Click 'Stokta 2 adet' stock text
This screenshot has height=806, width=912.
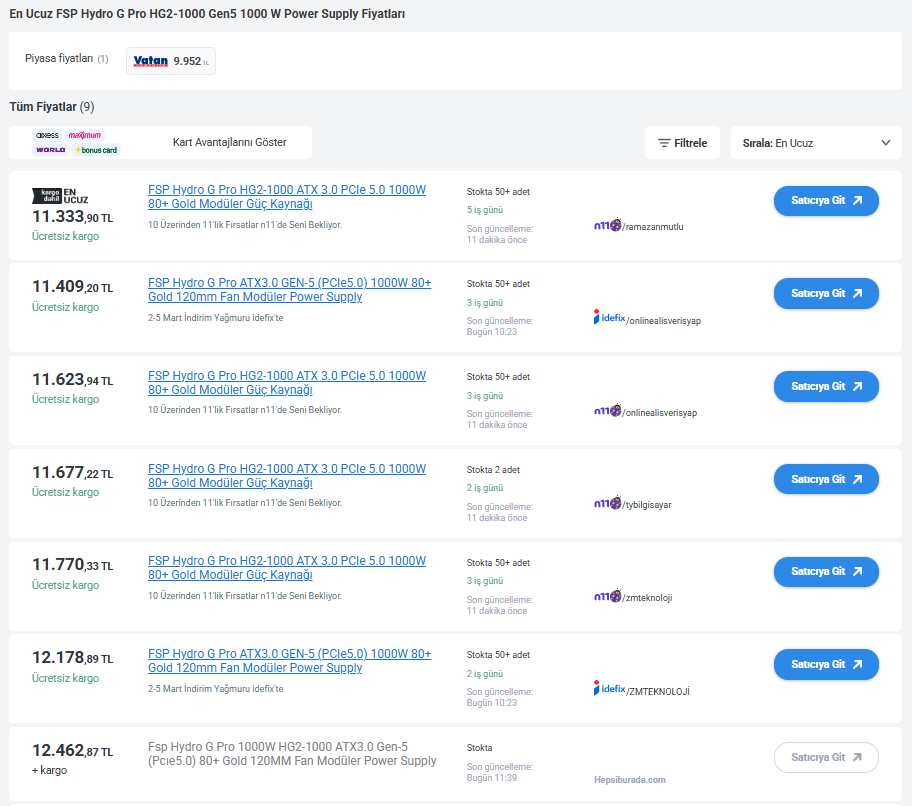pos(493,470)
